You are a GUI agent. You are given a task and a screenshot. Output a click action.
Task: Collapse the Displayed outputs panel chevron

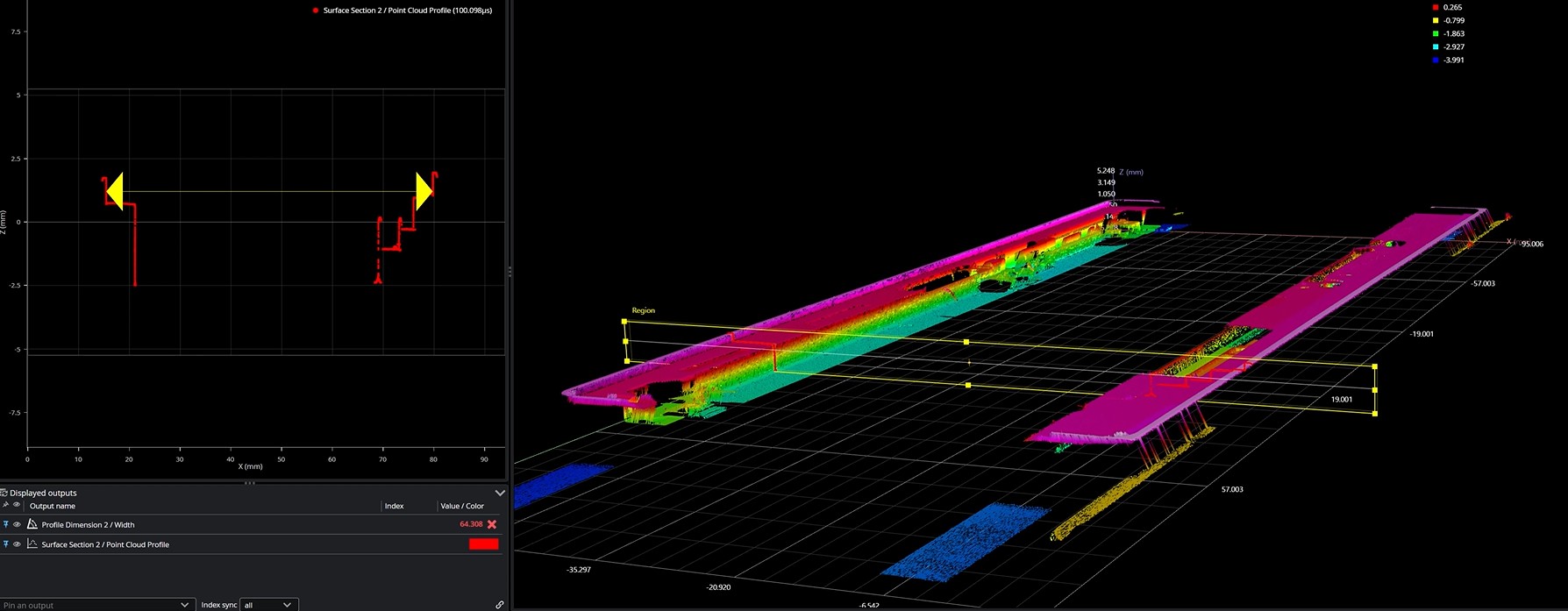click(499, 493)
